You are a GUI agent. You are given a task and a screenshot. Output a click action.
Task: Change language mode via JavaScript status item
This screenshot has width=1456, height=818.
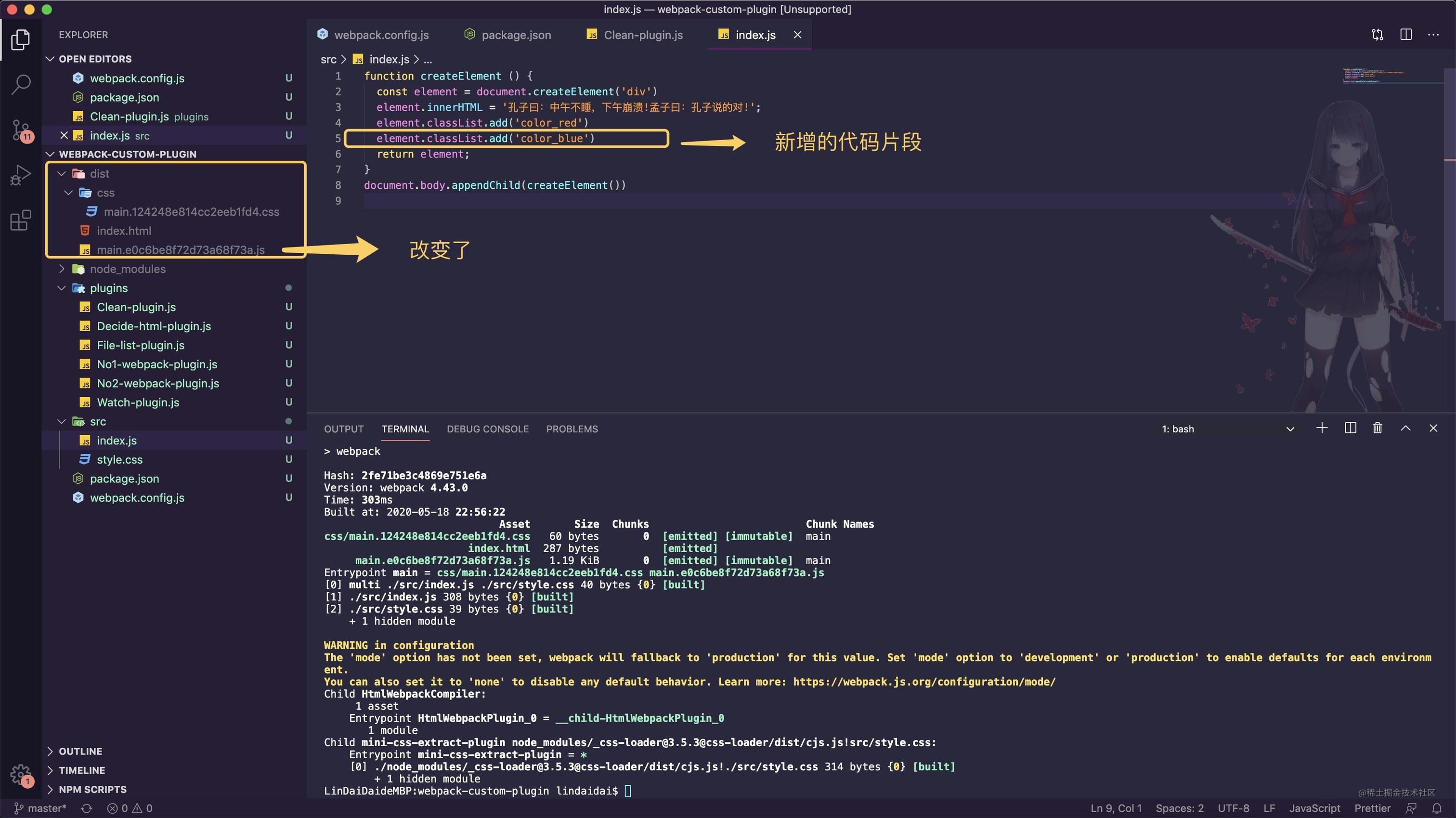[x=1315, y=808]
